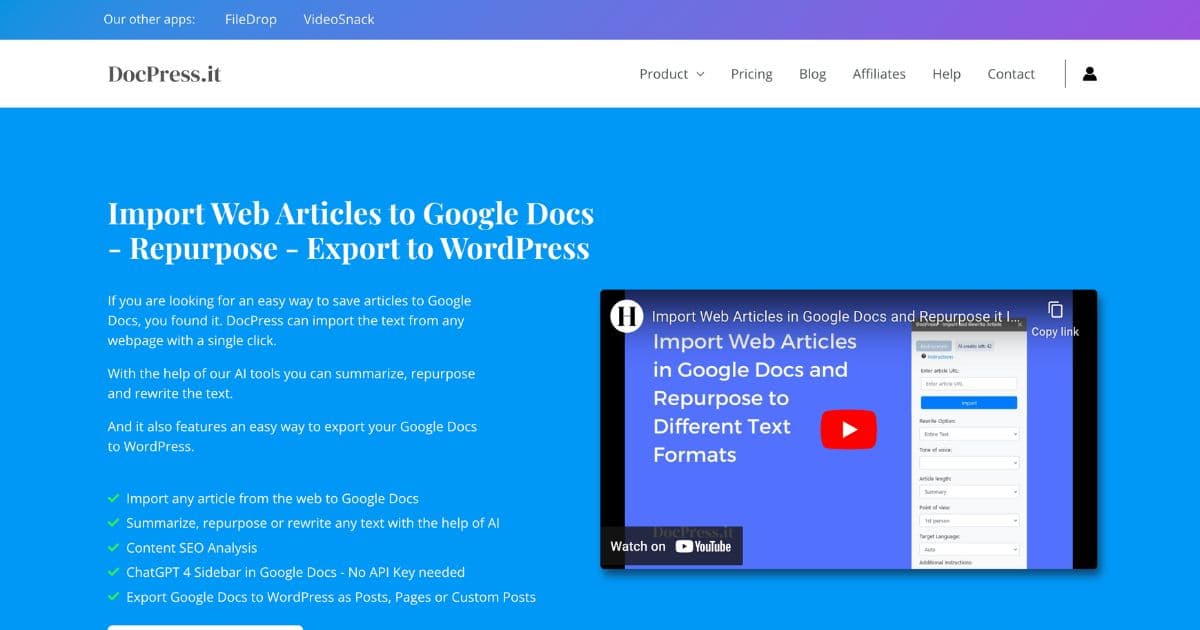Open the Target Language dropdown in the video

click(969, 550)
